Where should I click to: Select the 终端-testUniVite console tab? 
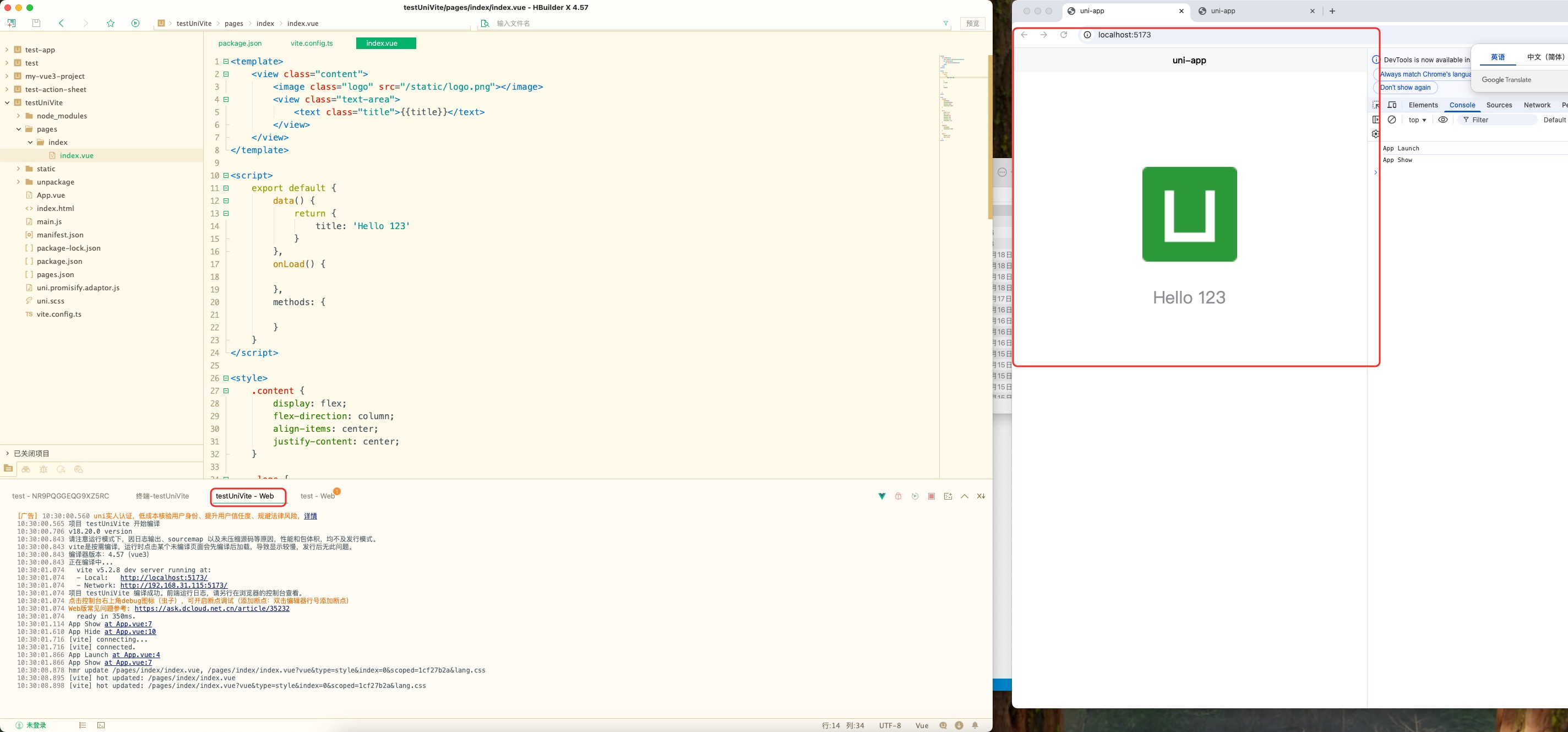point(162,496)
